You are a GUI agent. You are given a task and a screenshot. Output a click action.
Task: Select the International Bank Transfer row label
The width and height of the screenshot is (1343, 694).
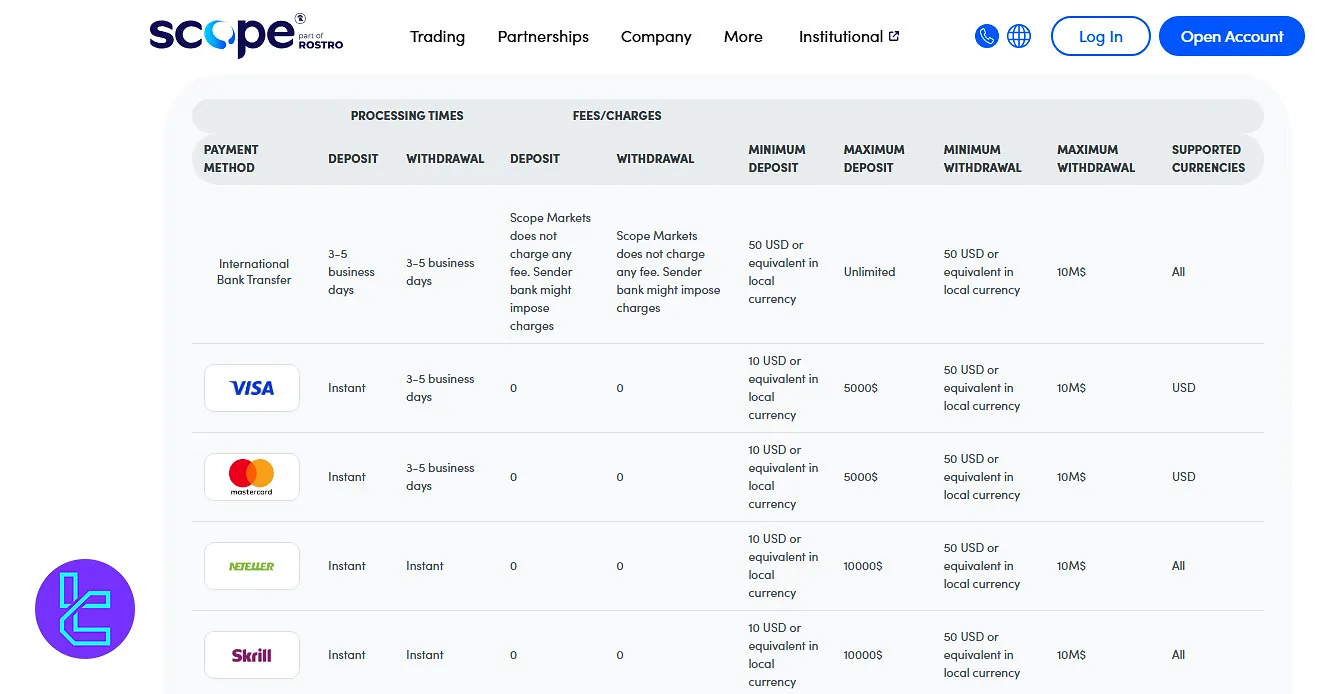(254, 272)
